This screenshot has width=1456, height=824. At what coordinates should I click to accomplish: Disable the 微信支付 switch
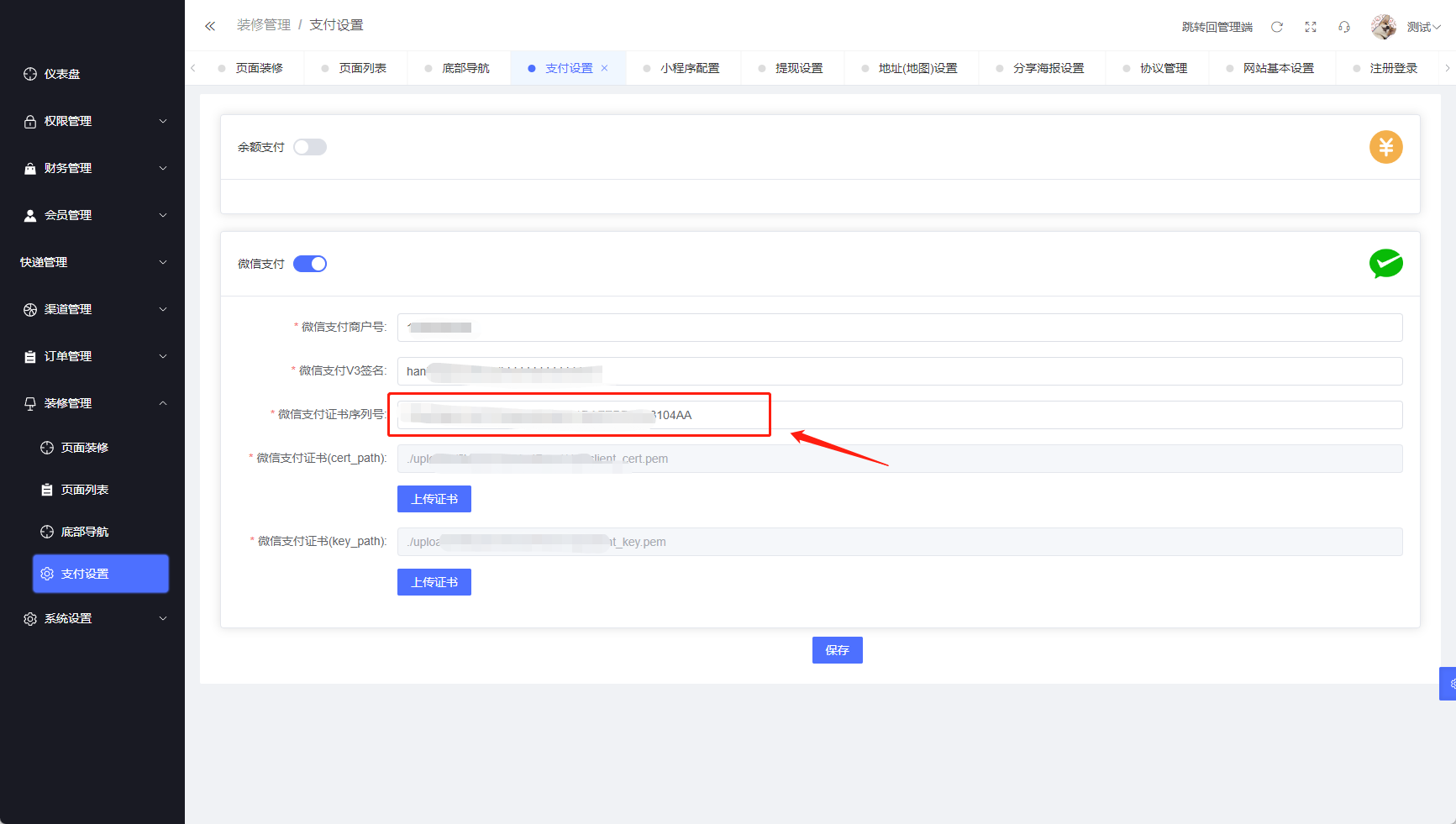click(x=309, y=264)
